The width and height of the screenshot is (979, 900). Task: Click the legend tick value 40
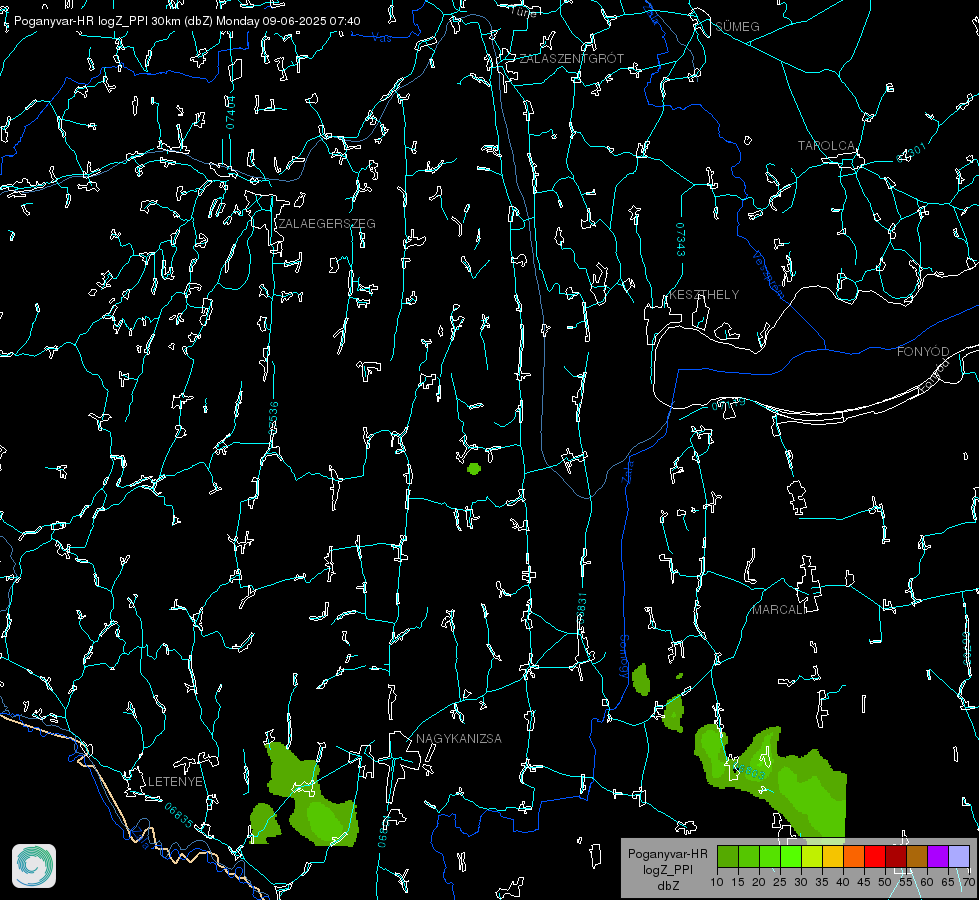click(843, 882)
